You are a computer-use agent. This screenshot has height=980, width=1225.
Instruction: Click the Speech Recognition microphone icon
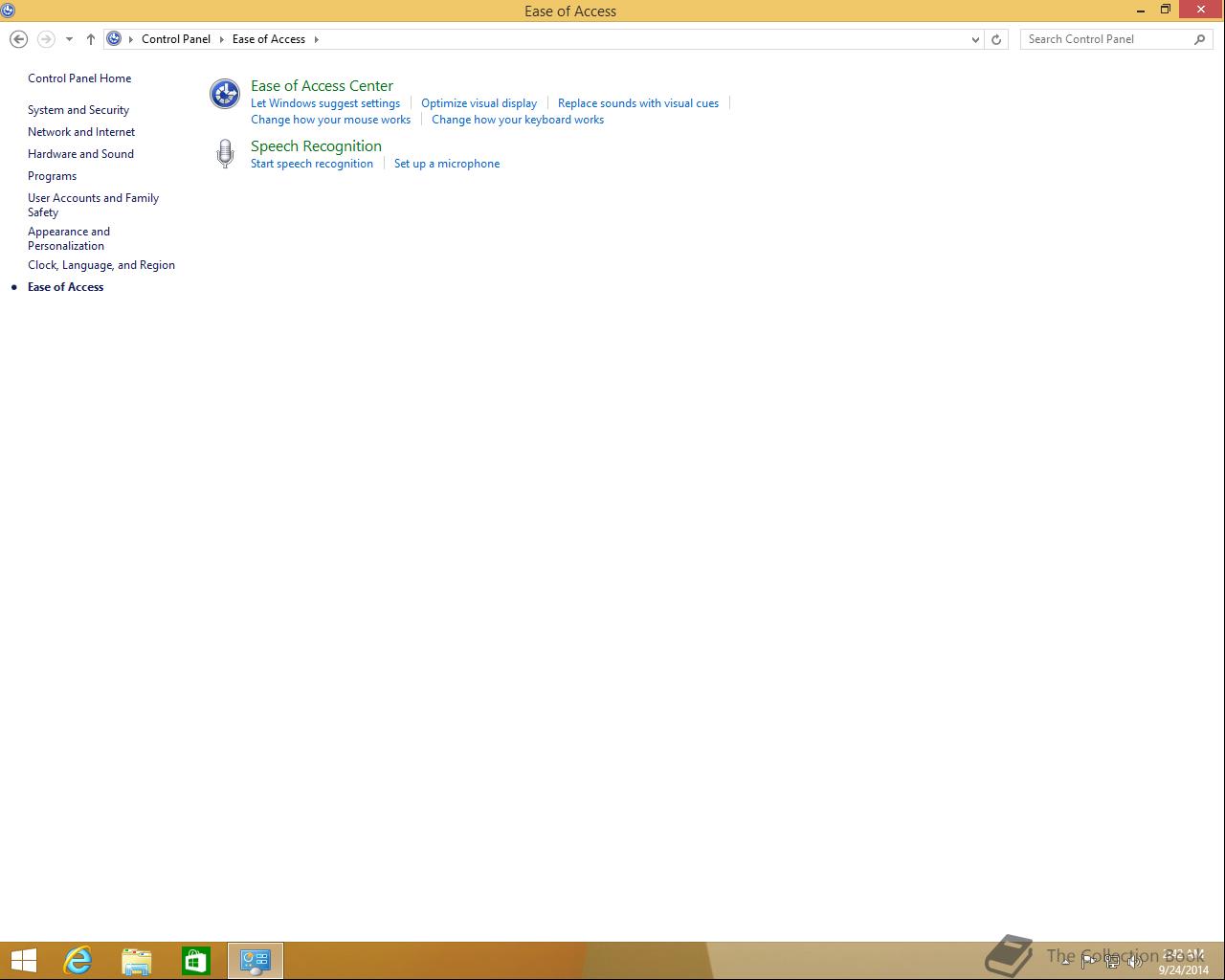click(x=225, y=154)
